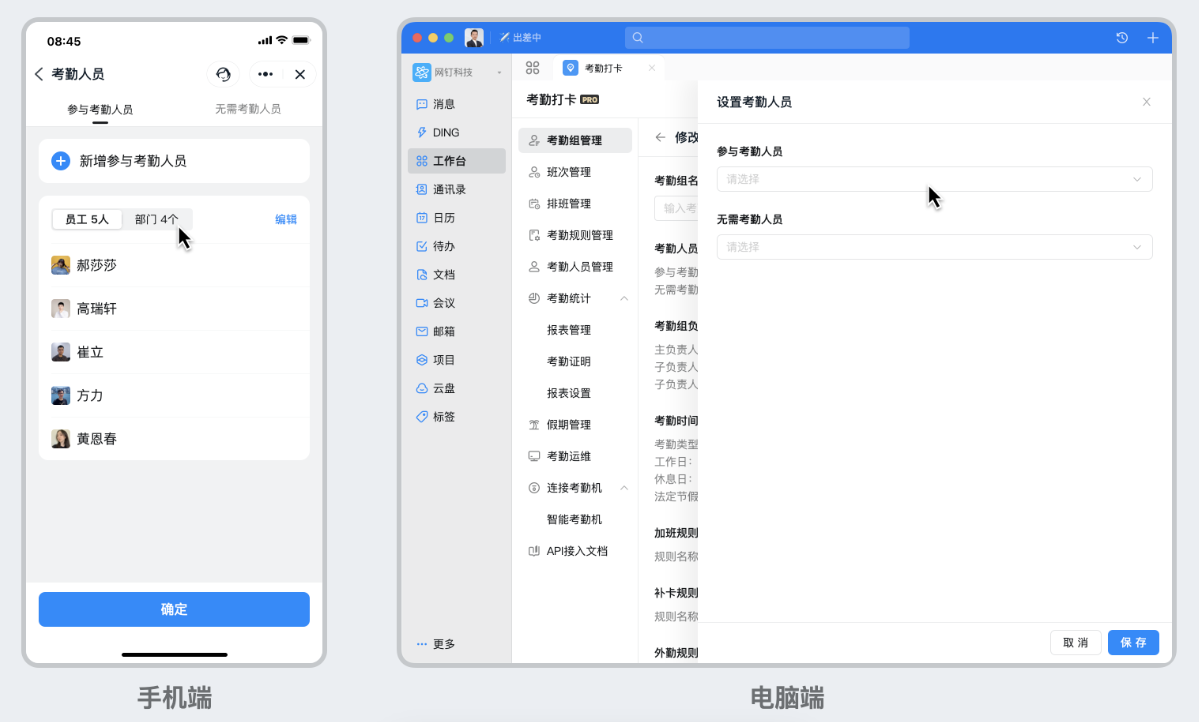
Task: Open 文档 in the desktop sidebar
Action: (457, 275)
